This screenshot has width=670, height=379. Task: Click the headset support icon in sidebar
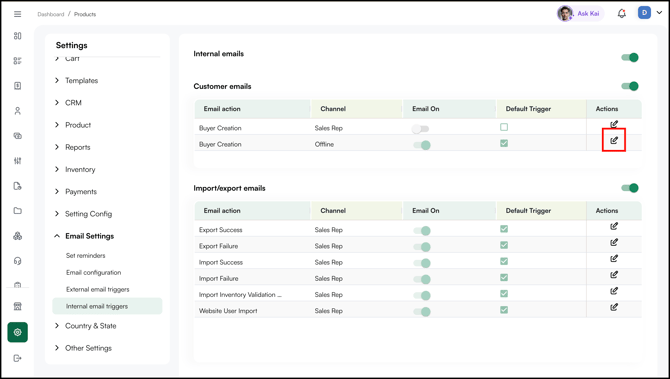pyautogui.click(x=18, y=261)
